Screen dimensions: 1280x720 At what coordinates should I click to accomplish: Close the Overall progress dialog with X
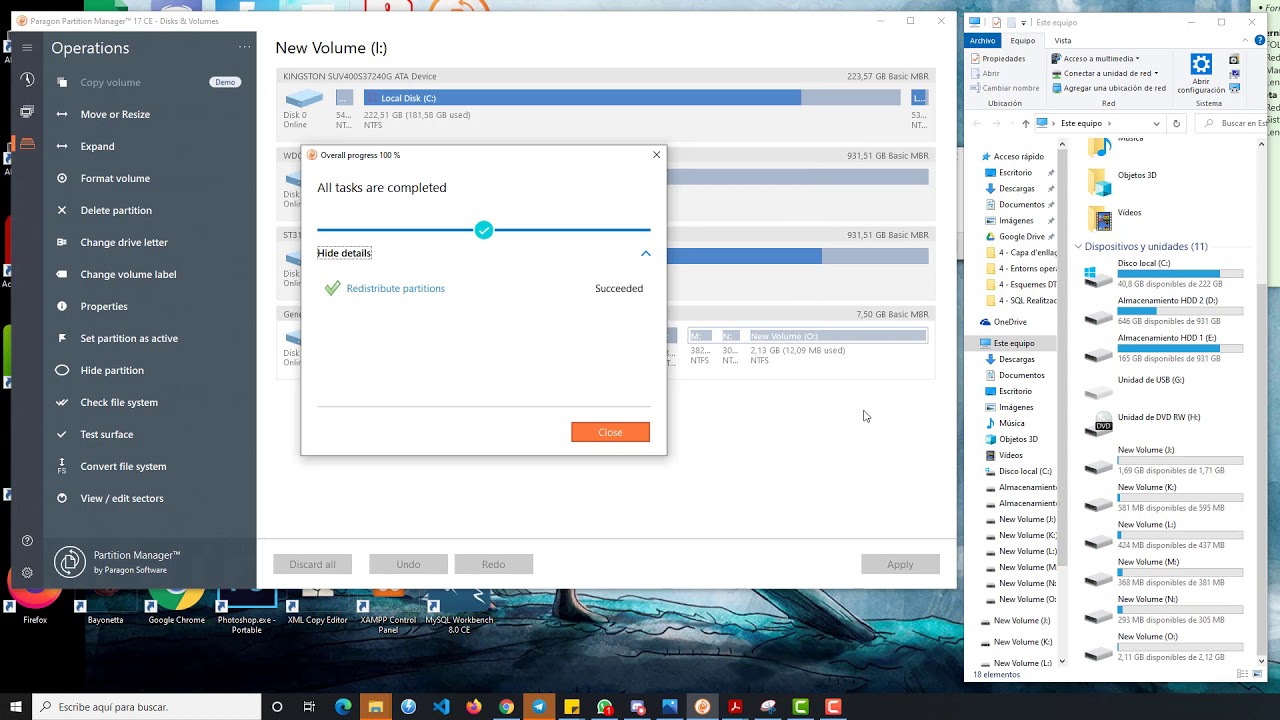click(656, 155)
